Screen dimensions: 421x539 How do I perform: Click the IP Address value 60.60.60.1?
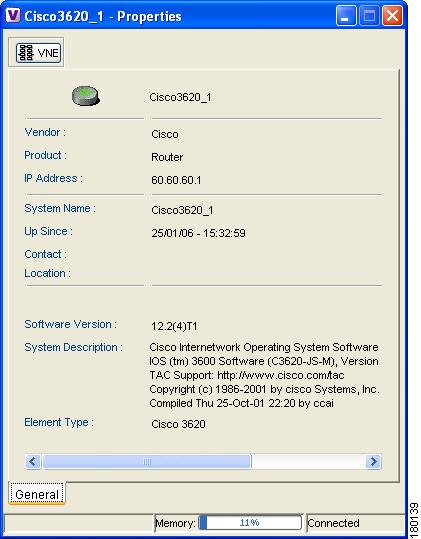tap(176, 180)
